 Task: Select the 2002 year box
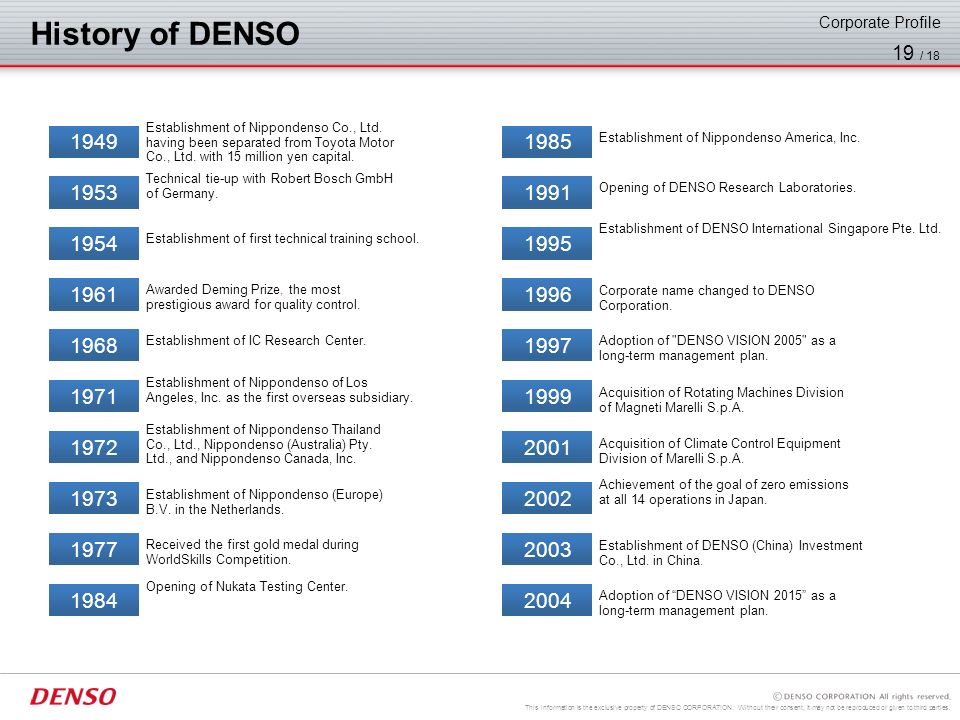pyautogui.click(x=547, y=498)
